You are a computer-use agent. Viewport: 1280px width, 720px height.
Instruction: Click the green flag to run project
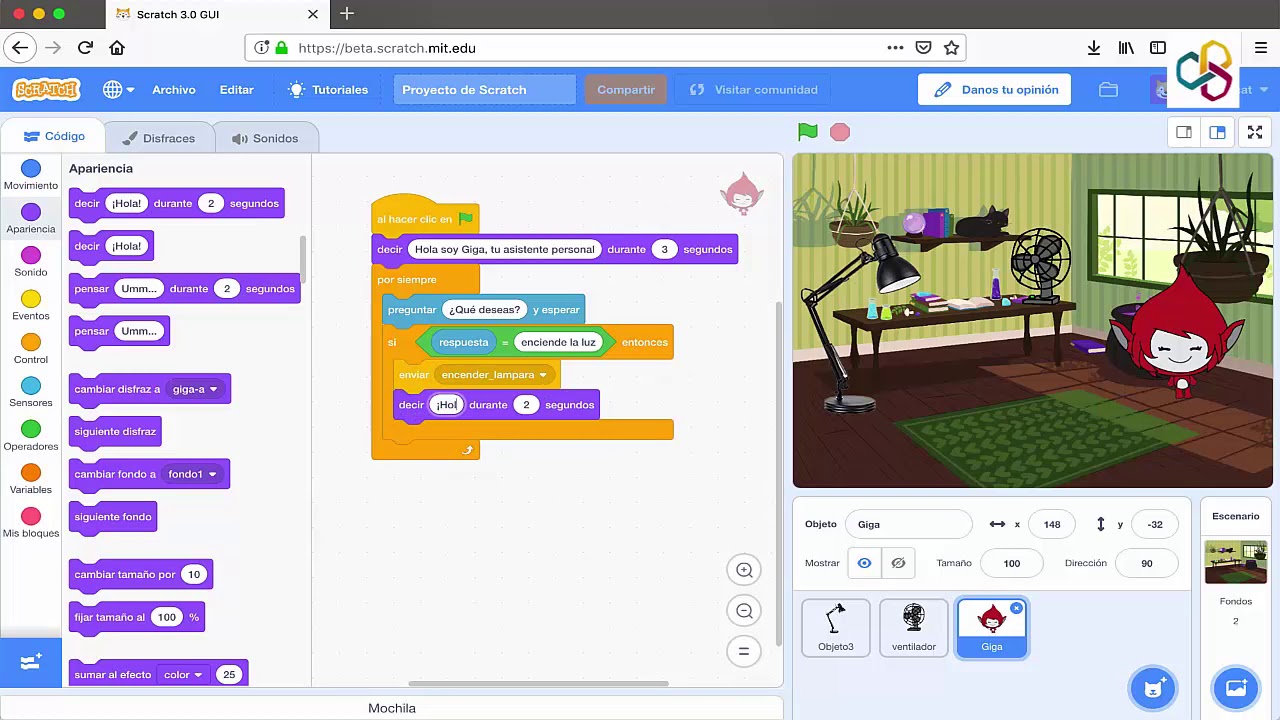pyautogui.click(x=808, y=132)
